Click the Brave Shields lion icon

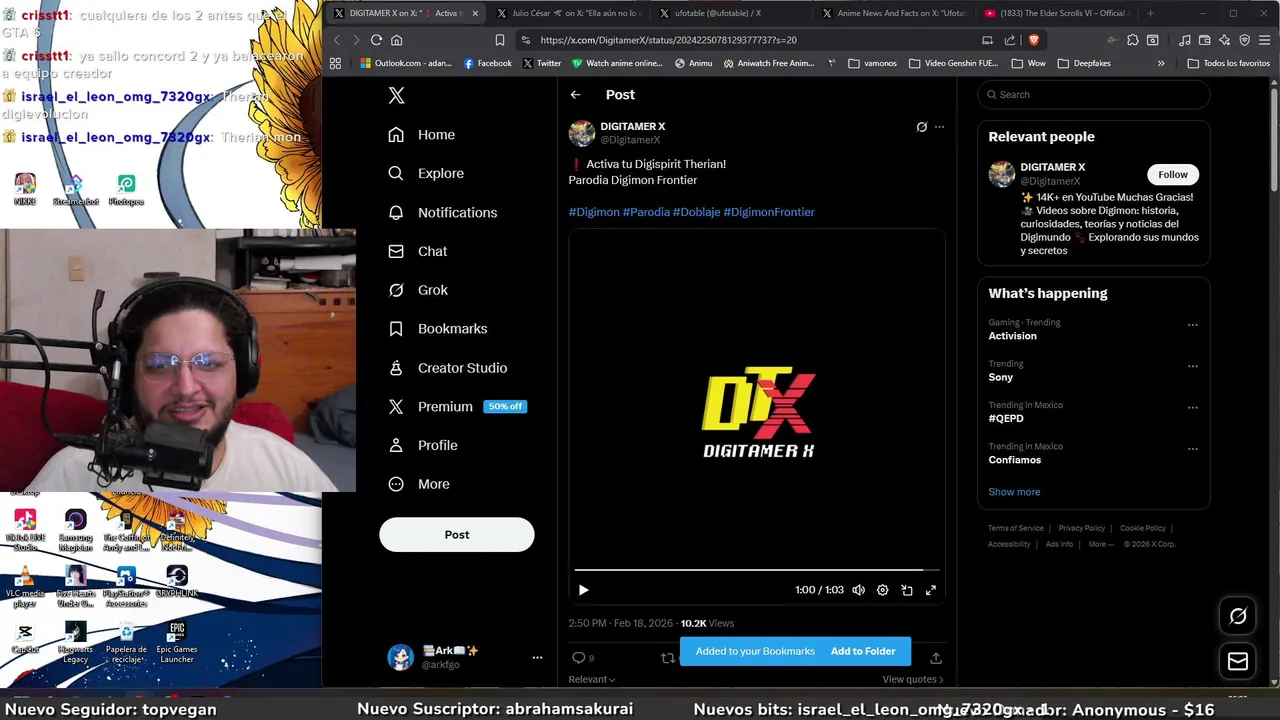click(x=1033, y=40)
